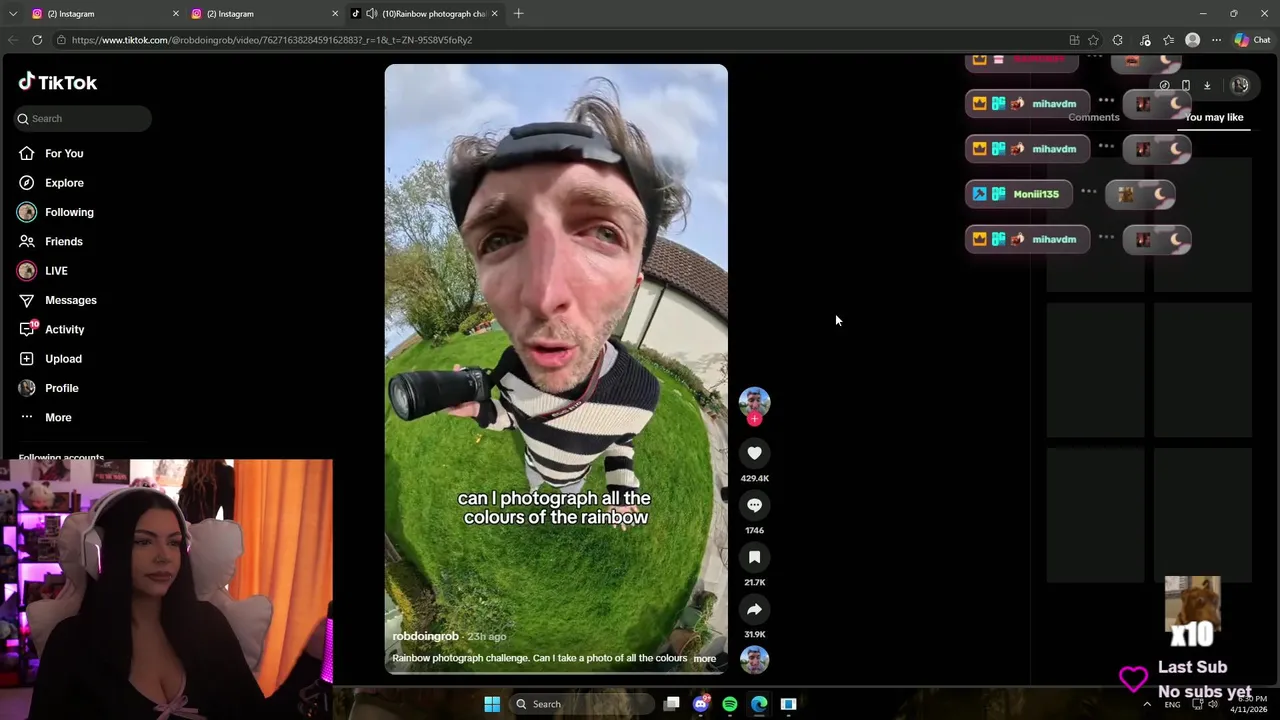
Task: Open options dots next to Moniii135
Action: point(1088,192)
